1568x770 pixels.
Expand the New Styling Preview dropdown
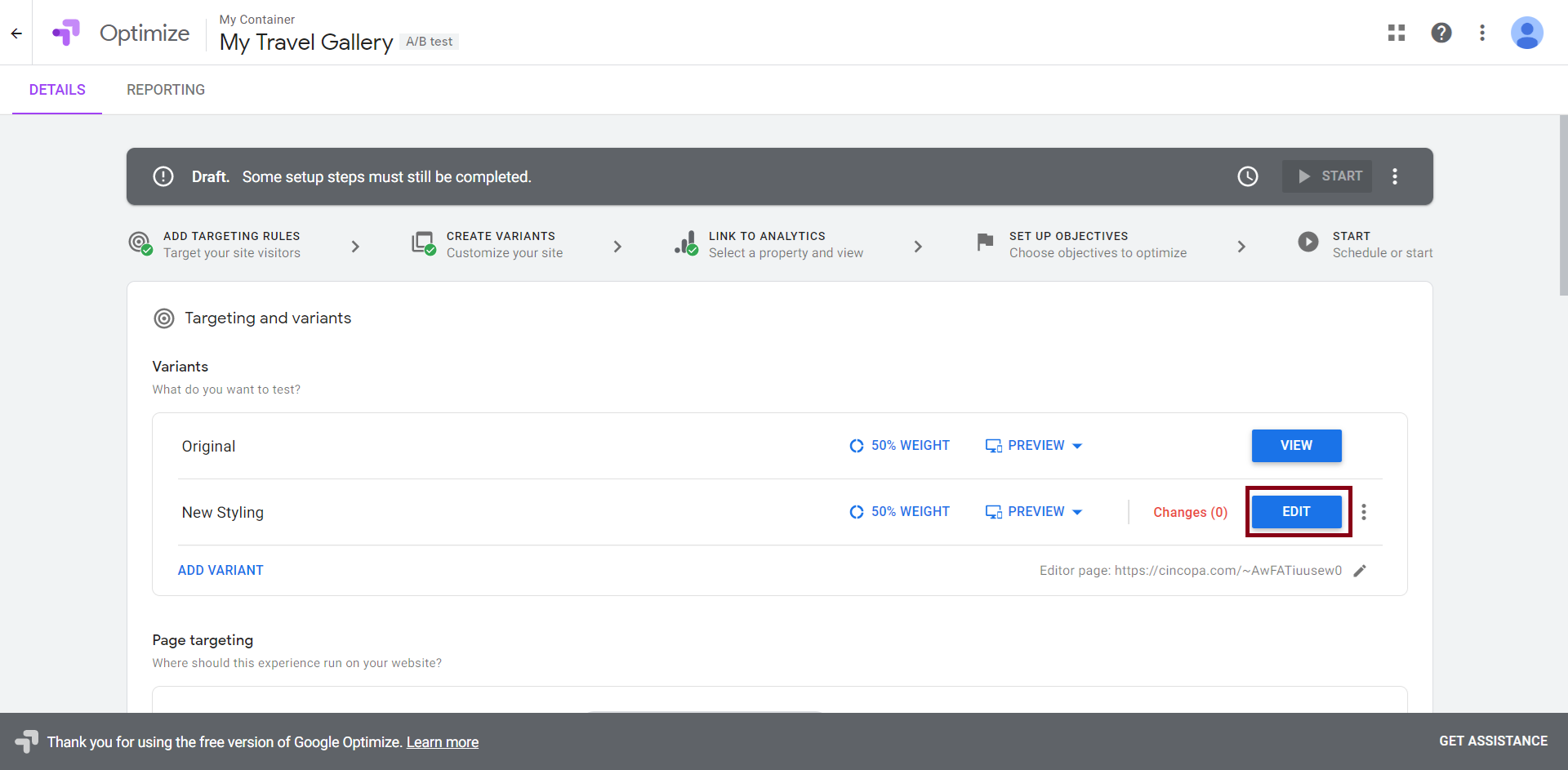pyautogui.click(x=1077, y=512)
